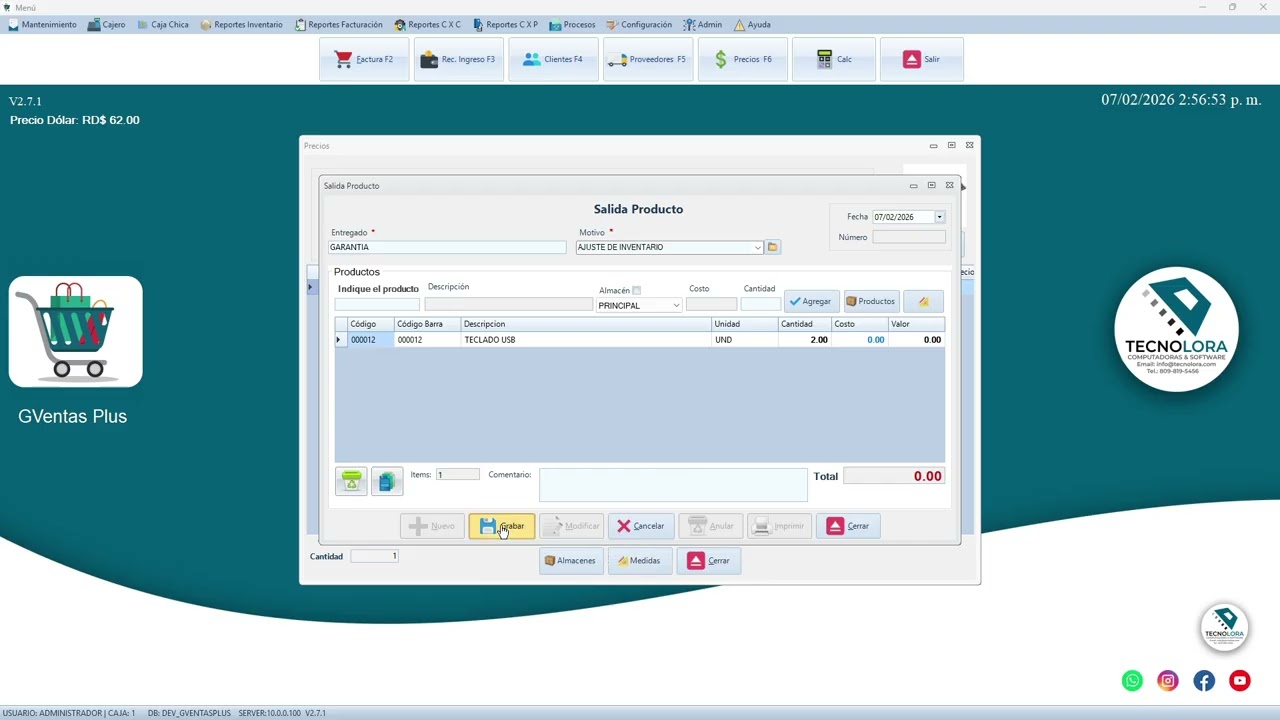1280x720 pixels.
Task: Click the Indique el producto input field
Action: point(377,305)
